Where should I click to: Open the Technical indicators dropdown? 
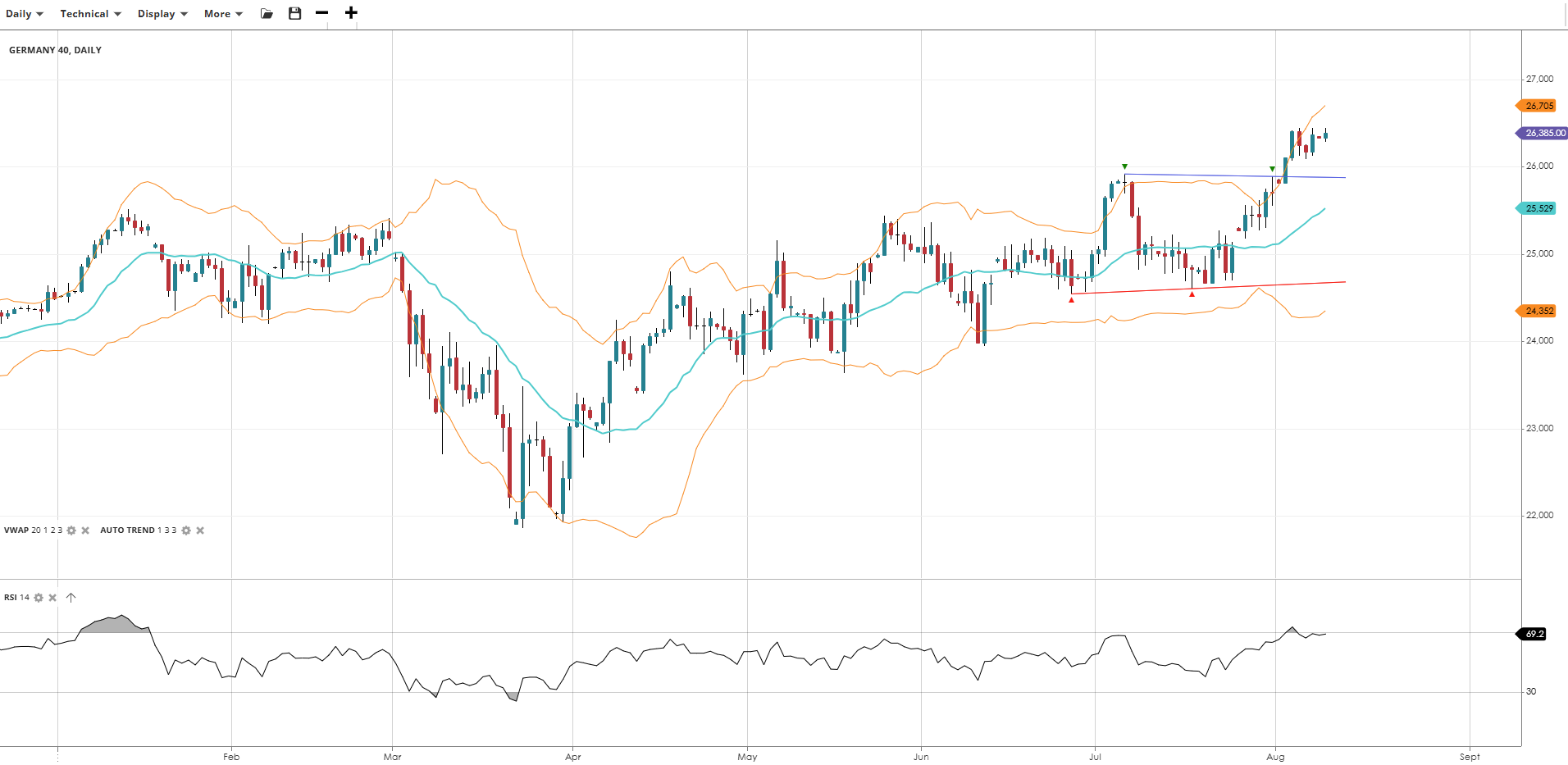pyautogui.click(x=90, y=14)
